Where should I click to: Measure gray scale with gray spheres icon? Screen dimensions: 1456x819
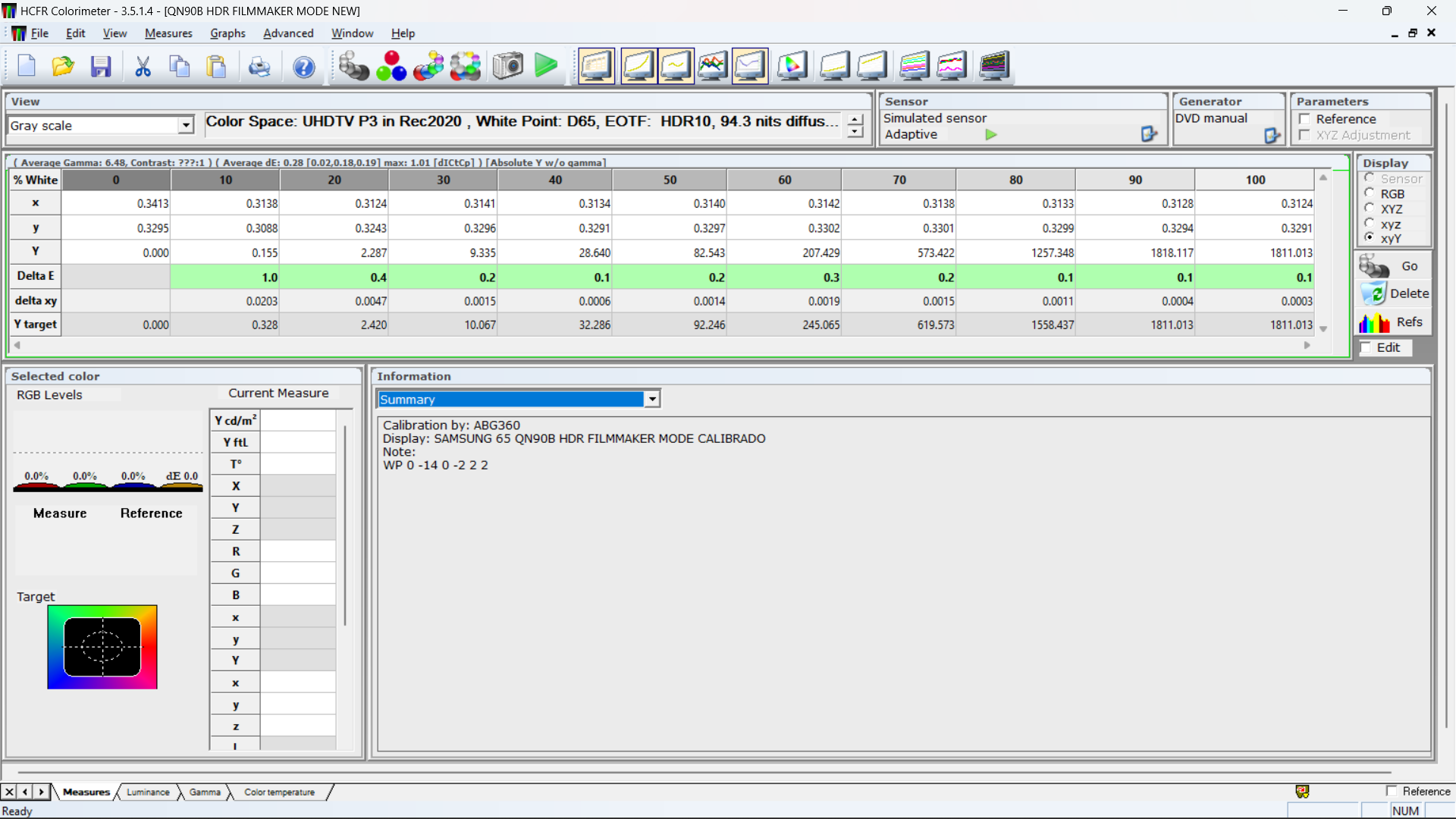tap(353, 67)
